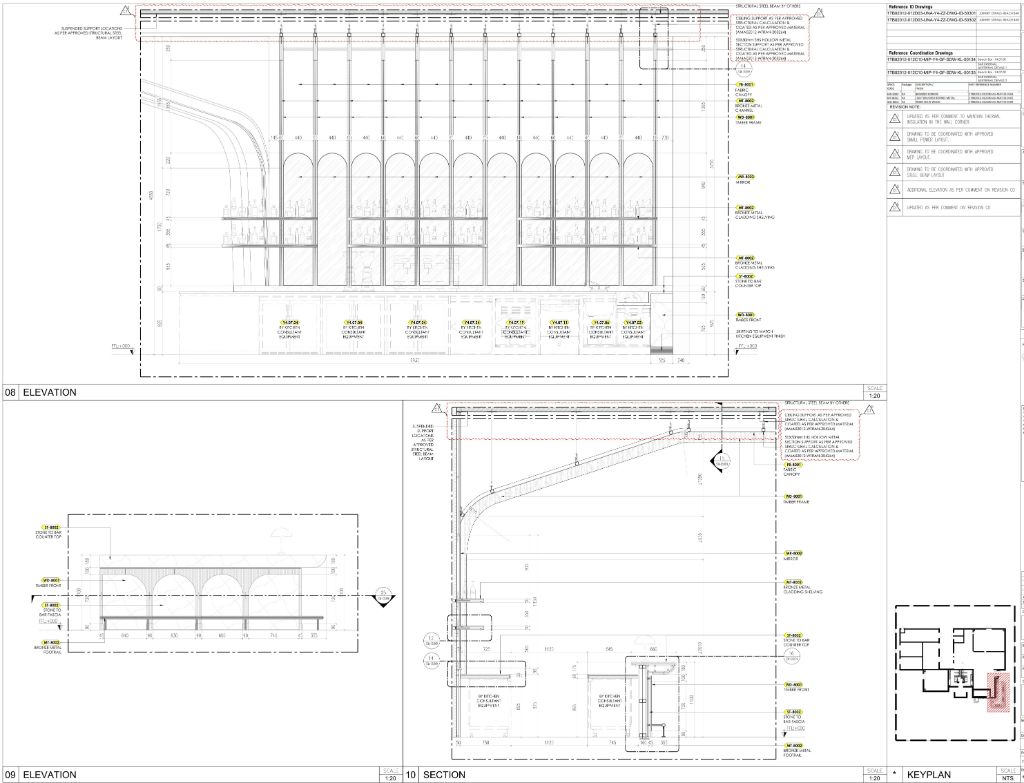The width and height of the screenshot is (1024, 783).
Task: Click revision triangle beside small power note
Action: pyautogui.click(x=896, y=136)
